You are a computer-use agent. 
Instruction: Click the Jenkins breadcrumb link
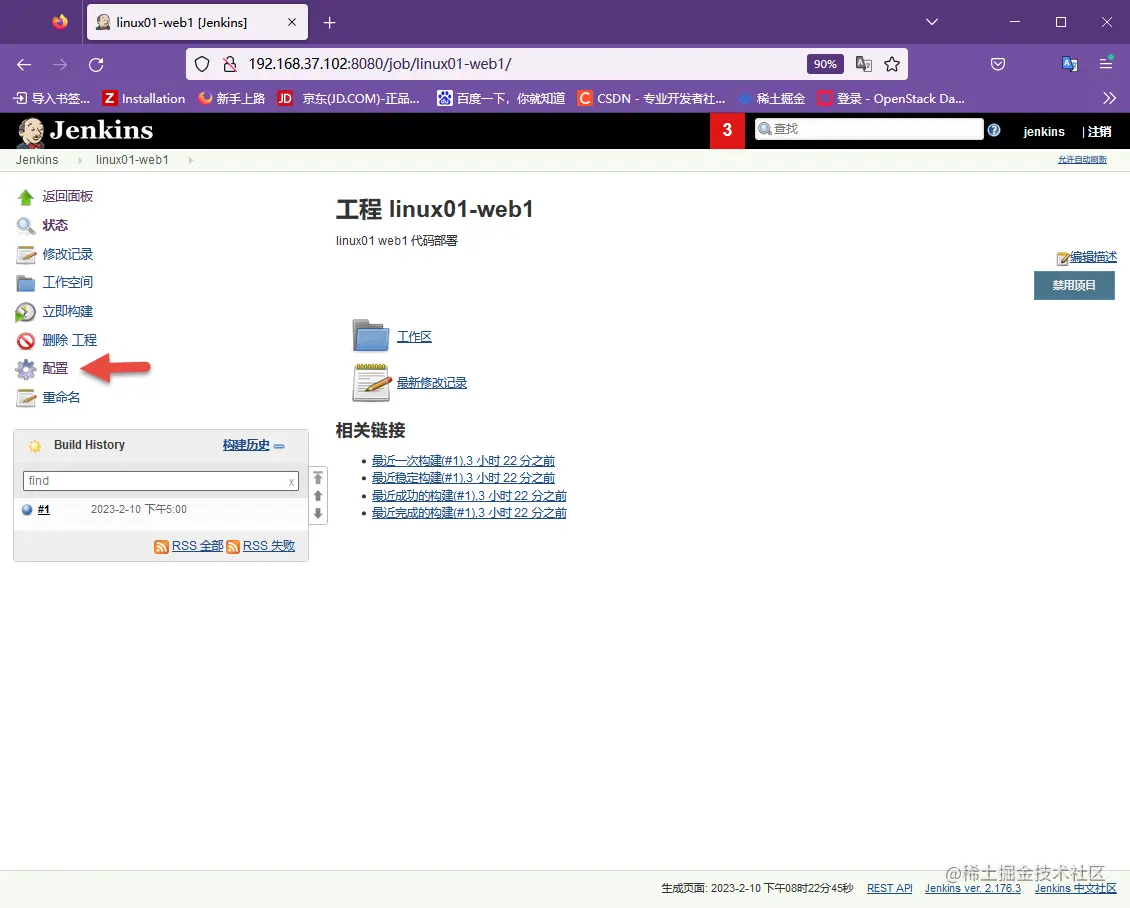pyautogui.click(x=37, y=160)
